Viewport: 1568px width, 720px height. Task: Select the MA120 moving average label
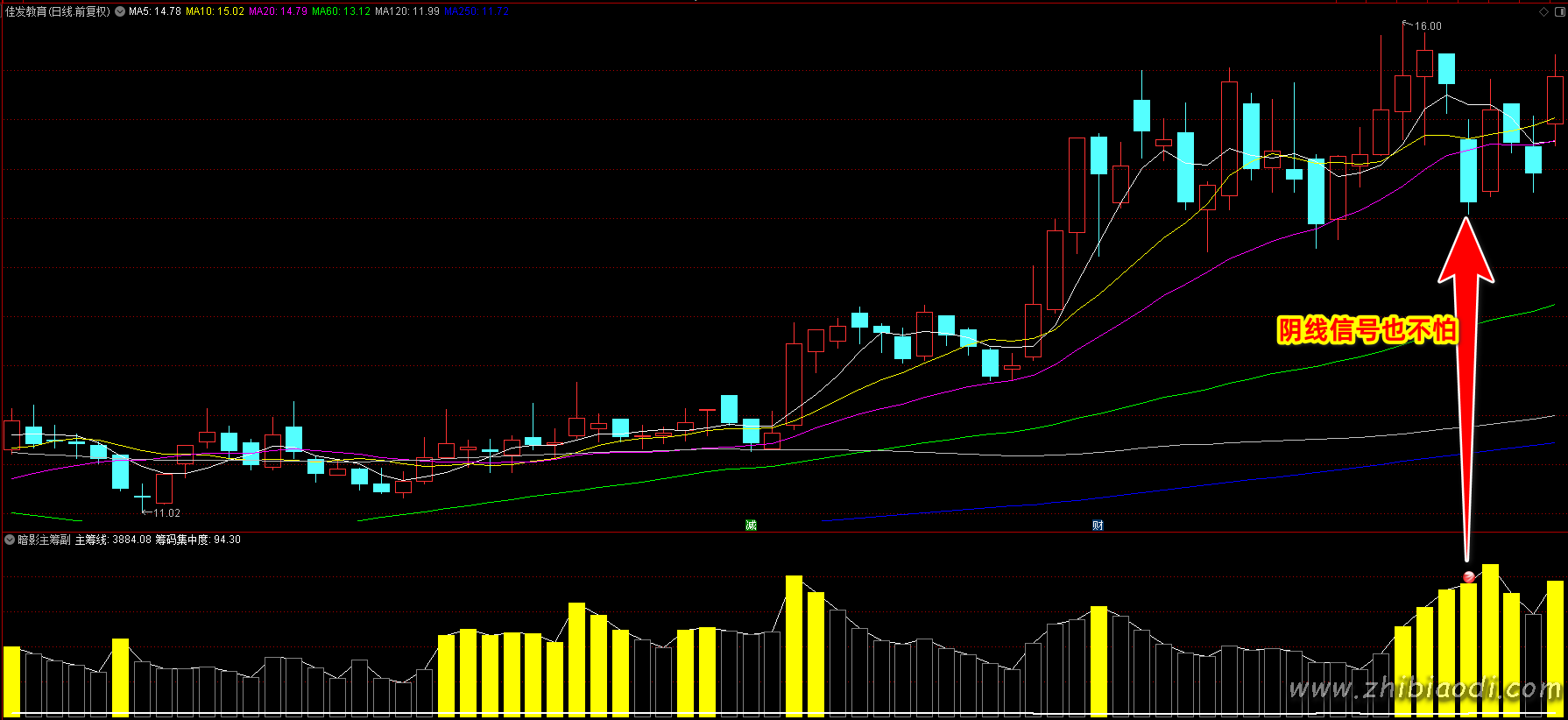[x=407, y=11]
